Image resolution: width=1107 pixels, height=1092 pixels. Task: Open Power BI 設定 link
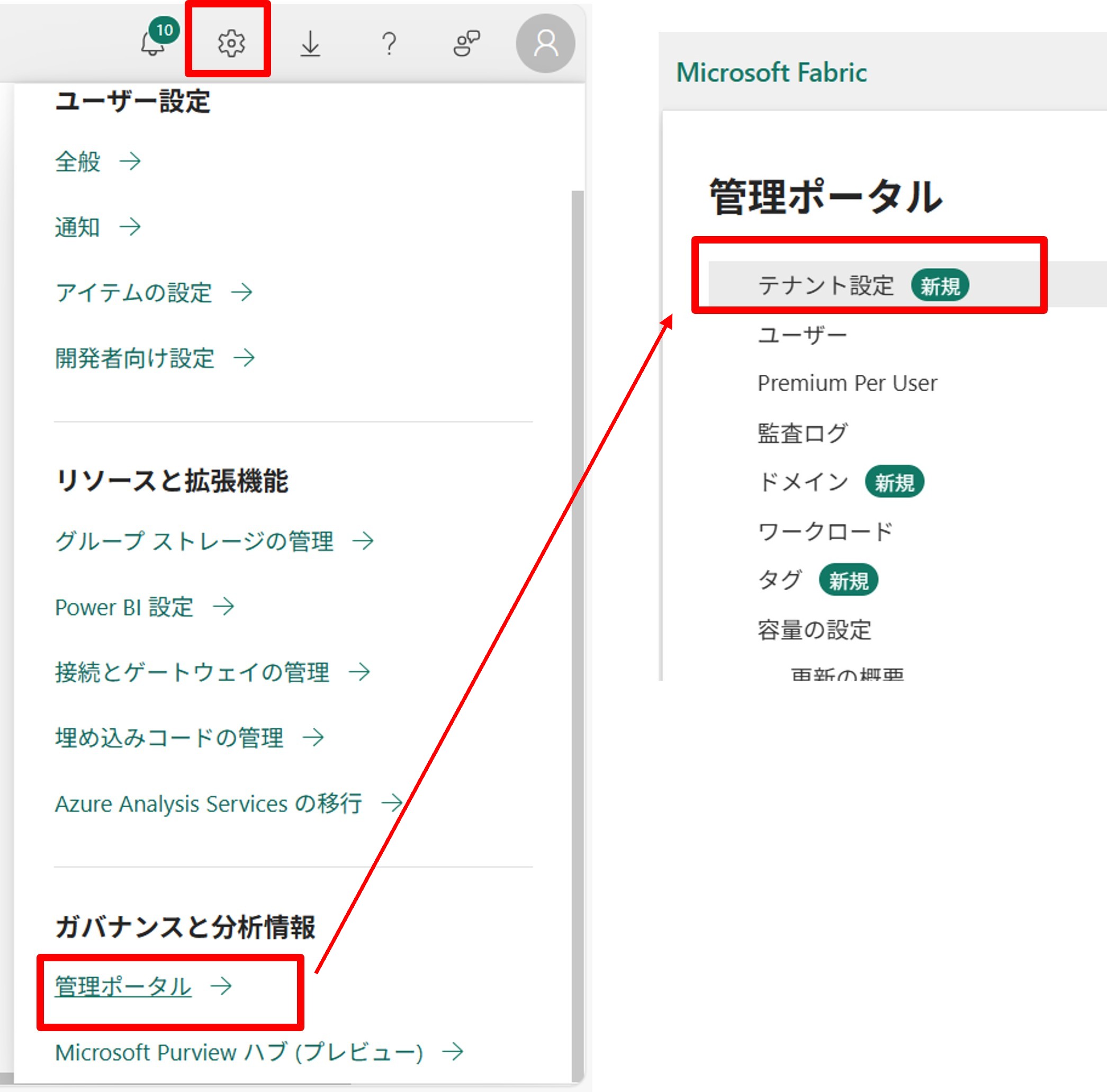(145, 607)
